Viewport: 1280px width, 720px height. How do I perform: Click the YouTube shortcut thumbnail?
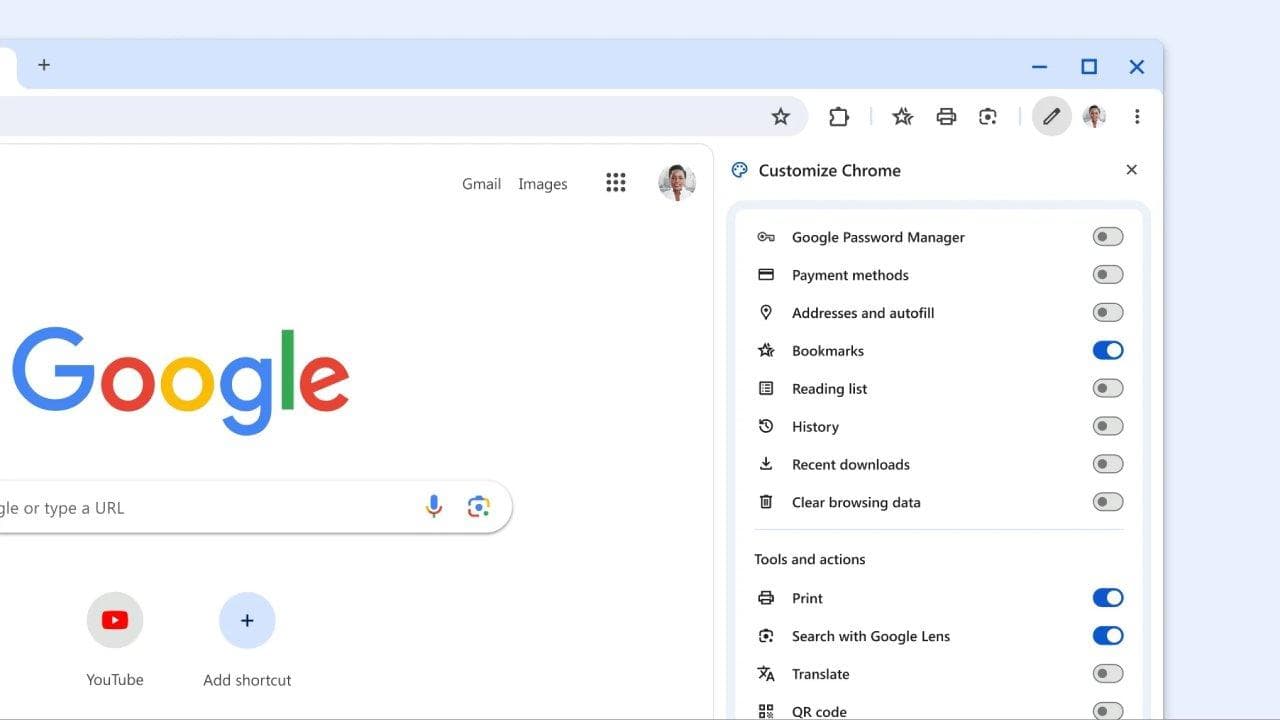coord(115,619)
